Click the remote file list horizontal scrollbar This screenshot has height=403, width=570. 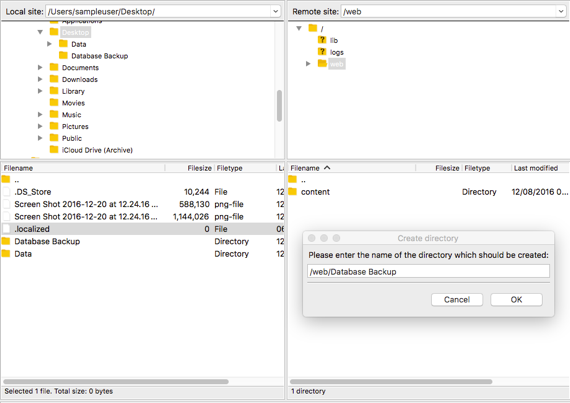pyautogui.click(x=391, y=382)
